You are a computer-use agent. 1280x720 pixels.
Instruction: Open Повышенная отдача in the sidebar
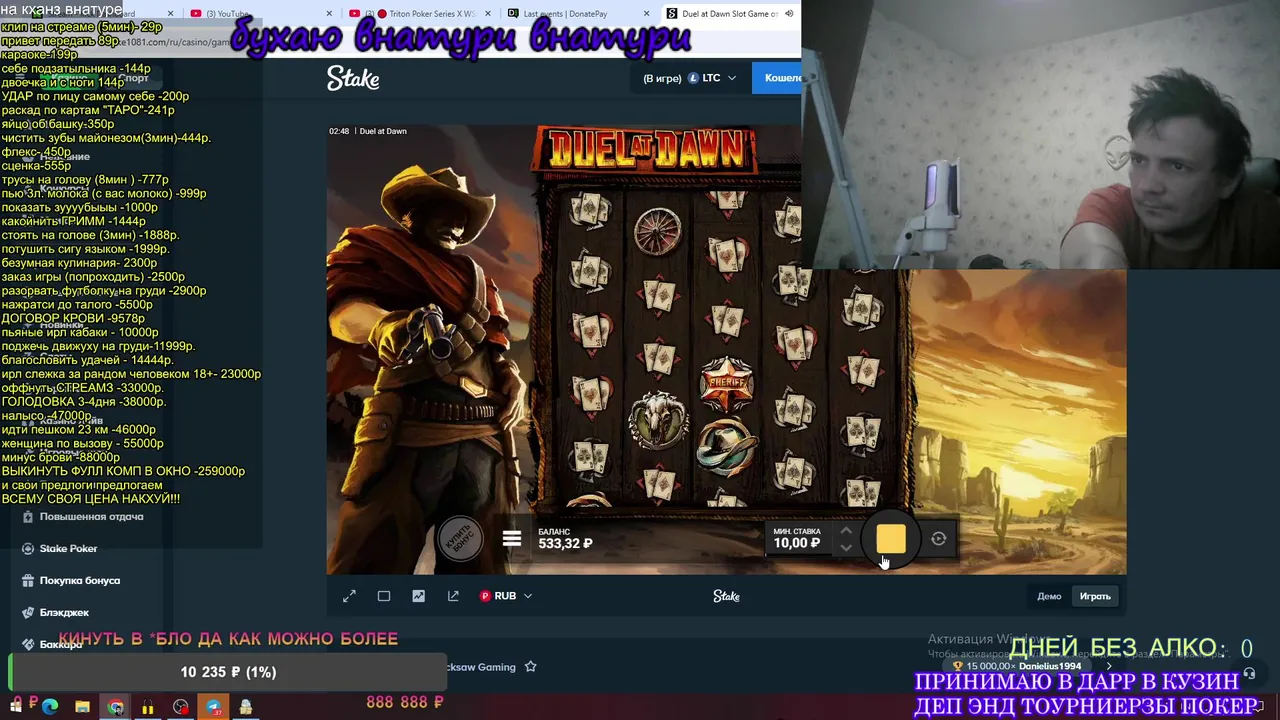[91, 517]
